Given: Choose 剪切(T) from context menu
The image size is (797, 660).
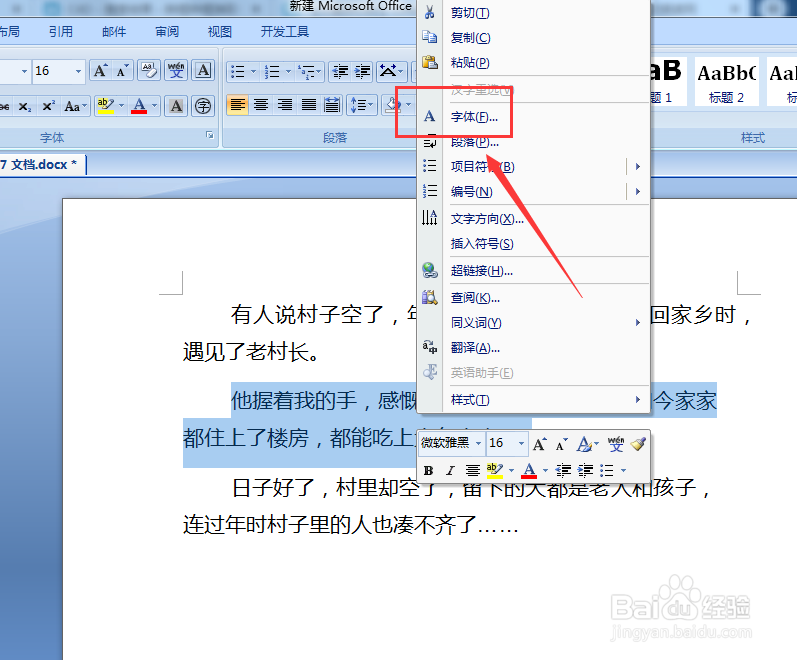Looking at the screenshot, I should point(534,13).
